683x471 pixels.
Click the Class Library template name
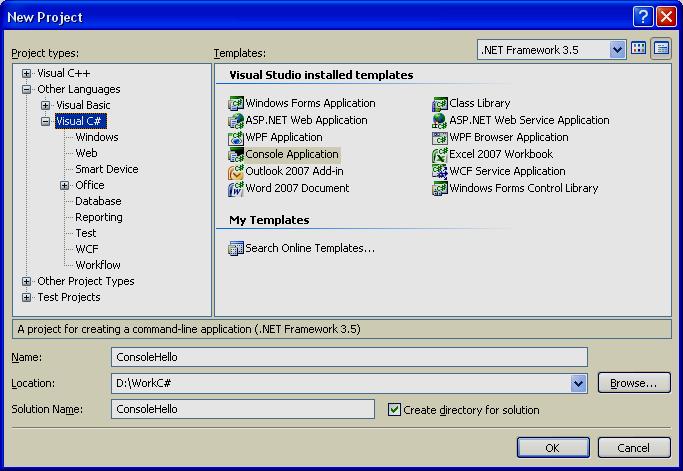pos(480,103)
